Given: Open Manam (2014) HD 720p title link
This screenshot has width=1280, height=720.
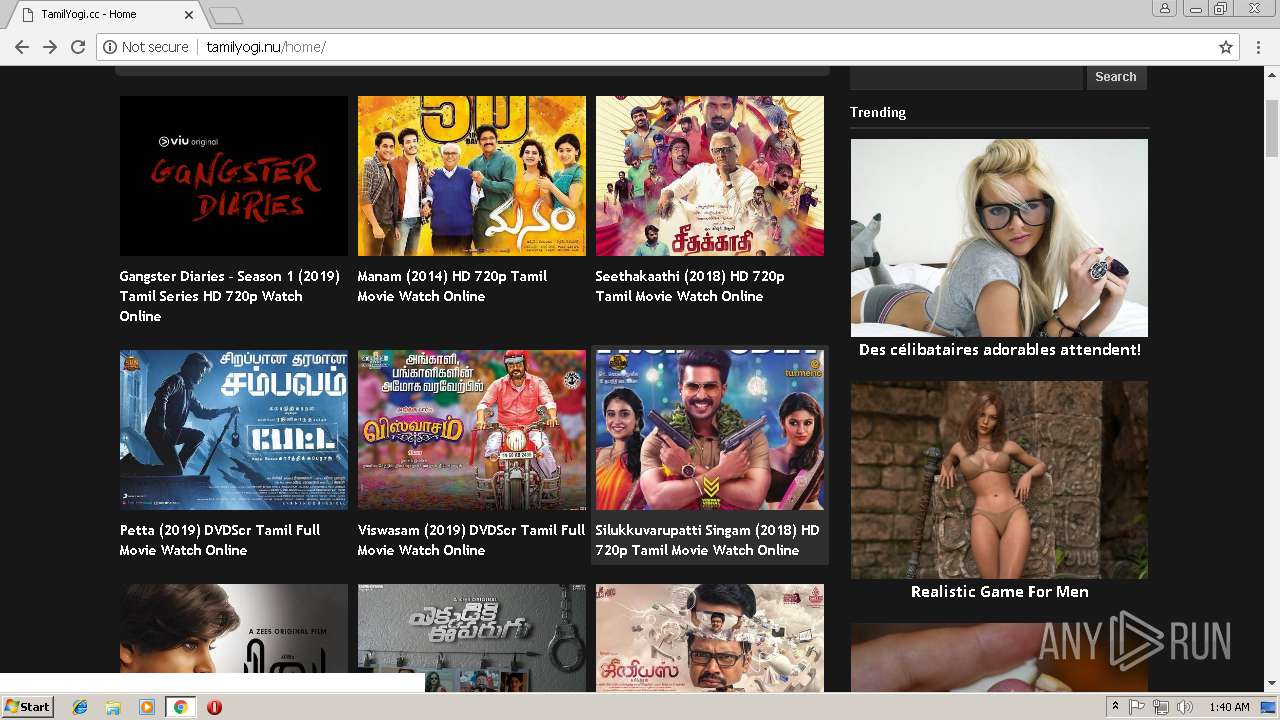Looking at the screenshot, I should pos(452,286).
